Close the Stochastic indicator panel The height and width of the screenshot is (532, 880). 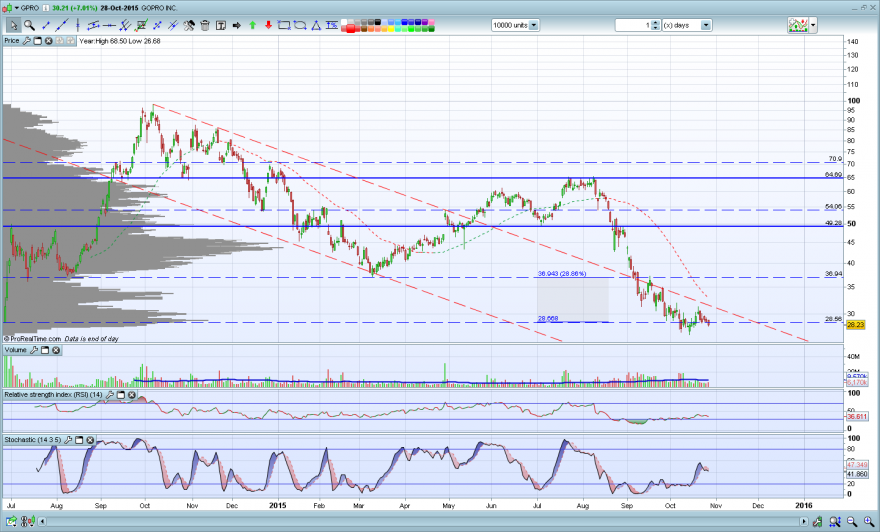point(90,440)
